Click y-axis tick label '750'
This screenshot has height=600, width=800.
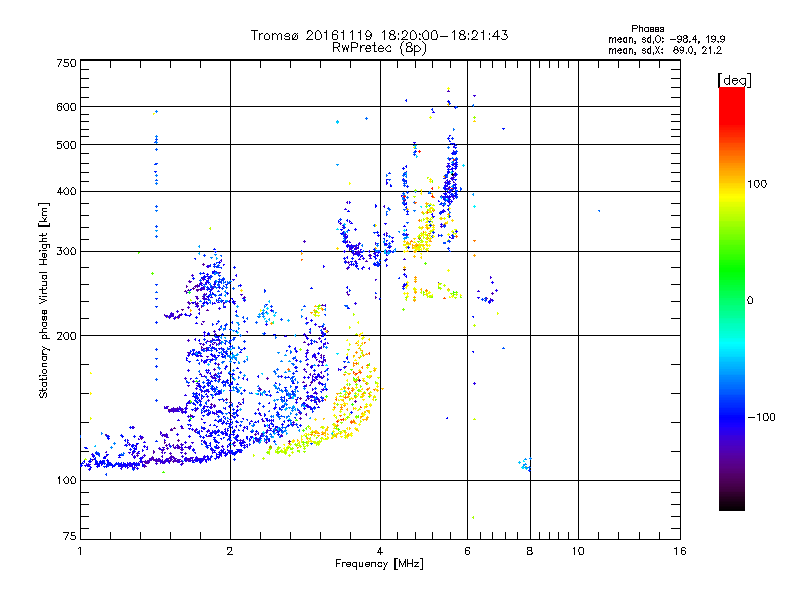tap(67, 63)
